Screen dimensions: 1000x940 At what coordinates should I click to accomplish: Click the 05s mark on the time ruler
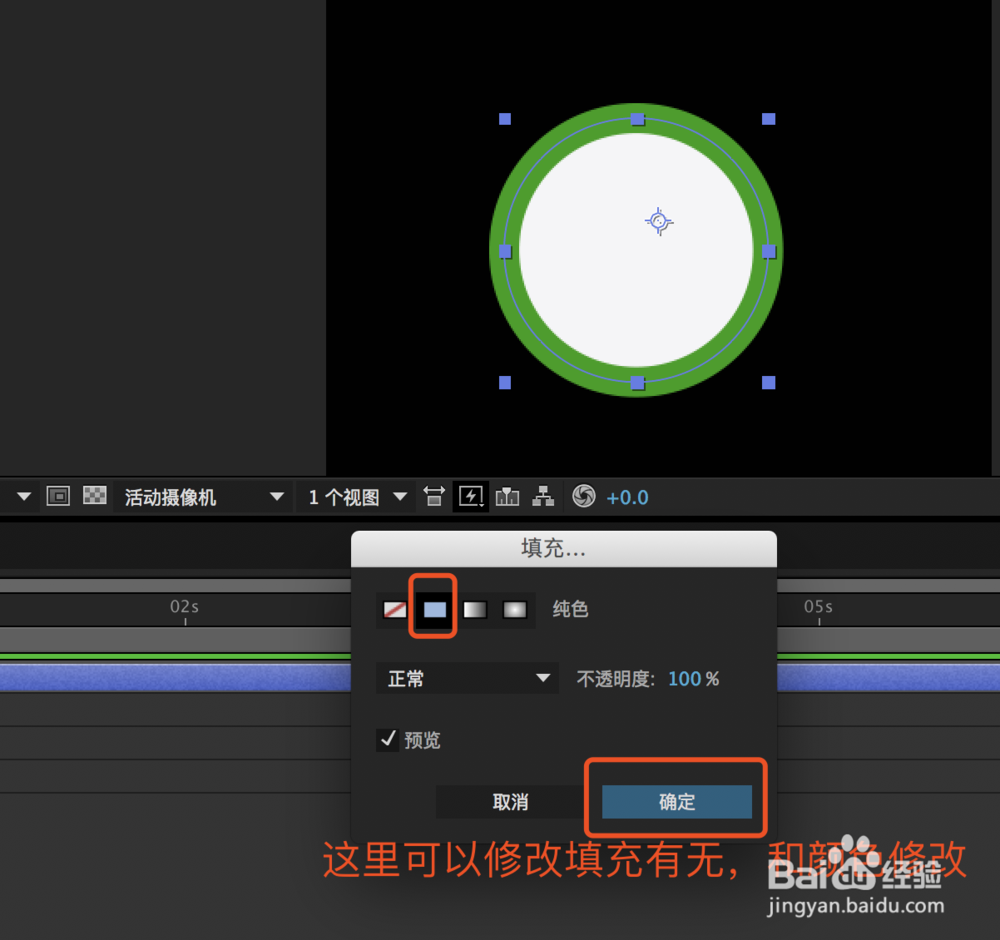tap(818, 607)
